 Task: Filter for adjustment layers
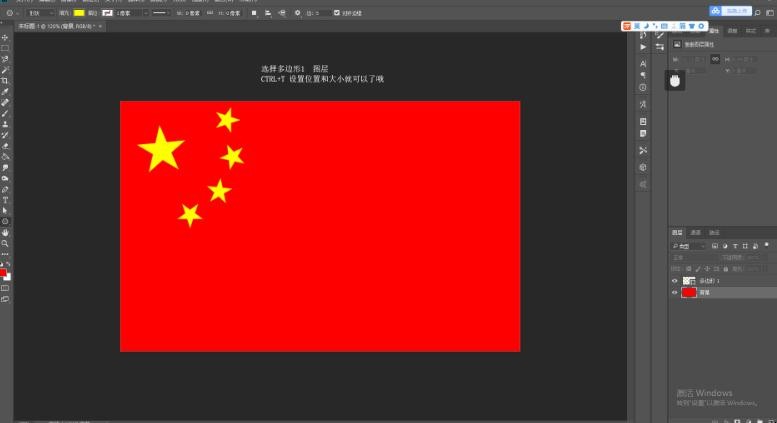click(725, 246)
